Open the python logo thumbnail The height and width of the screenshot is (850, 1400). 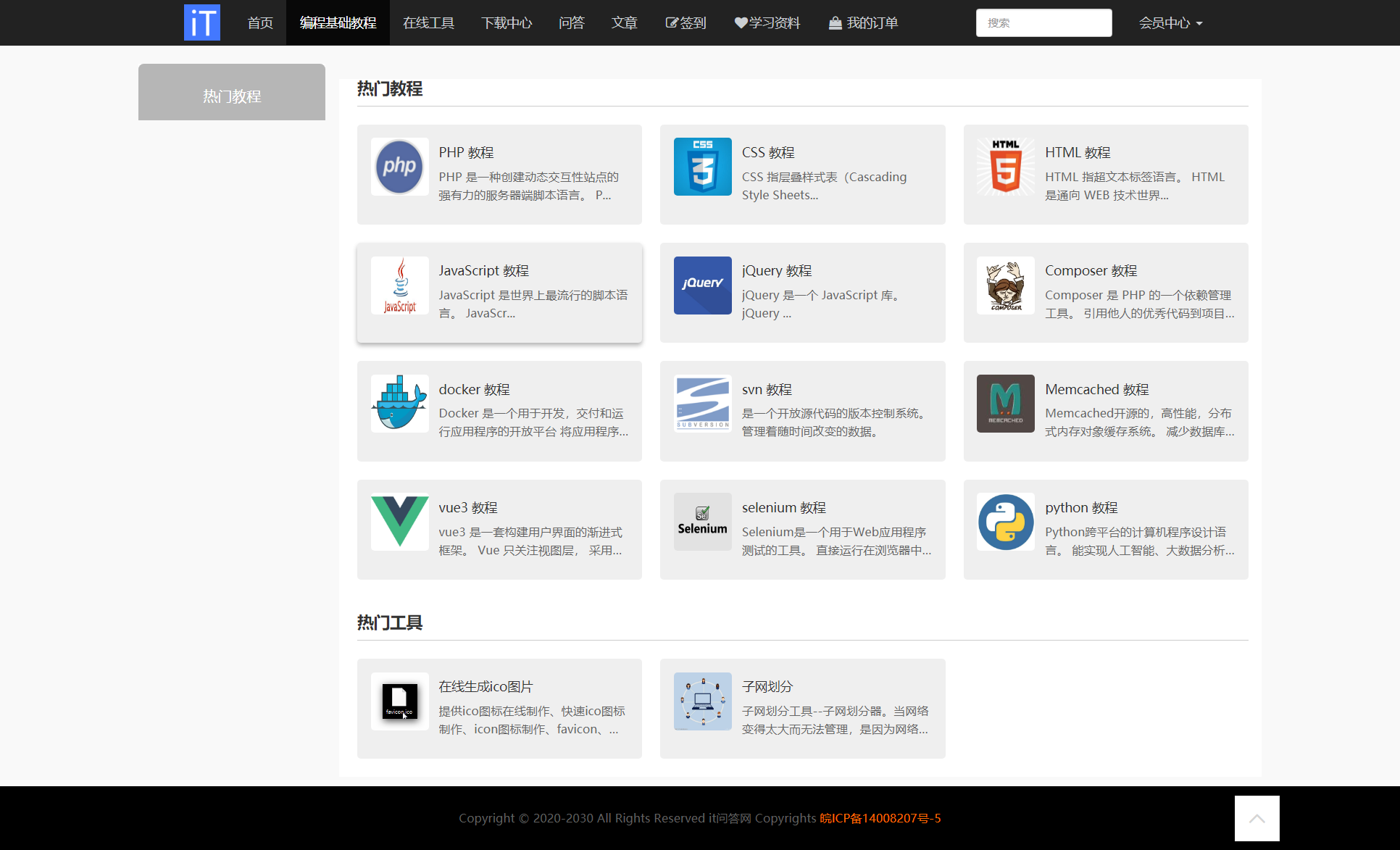pyautogui.click(x=1006, y=522)
